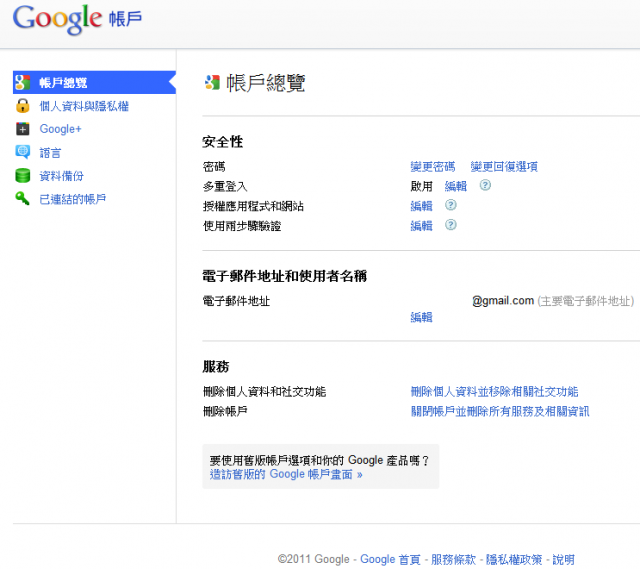Click 刪除個人資料並移除相關社交功能 link
640x569 pixels.
[494, 391]
